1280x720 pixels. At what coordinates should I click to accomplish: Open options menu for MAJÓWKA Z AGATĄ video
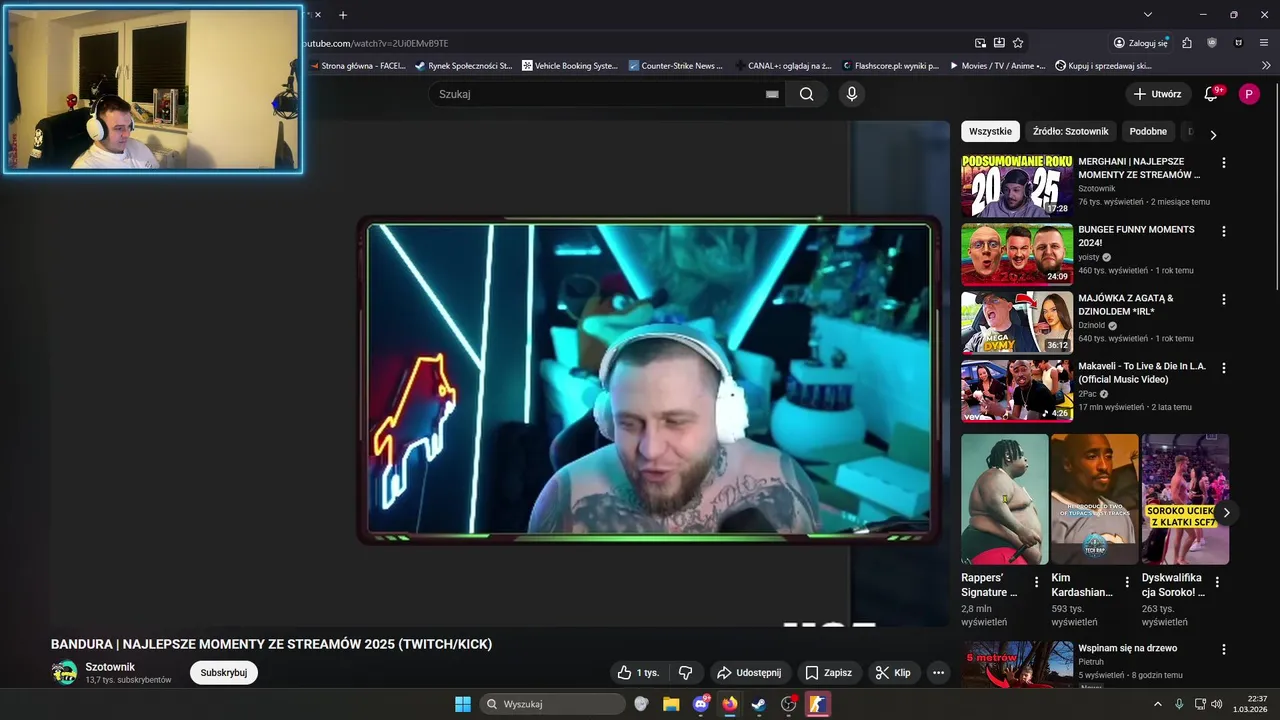click(x=1223, y=299)
